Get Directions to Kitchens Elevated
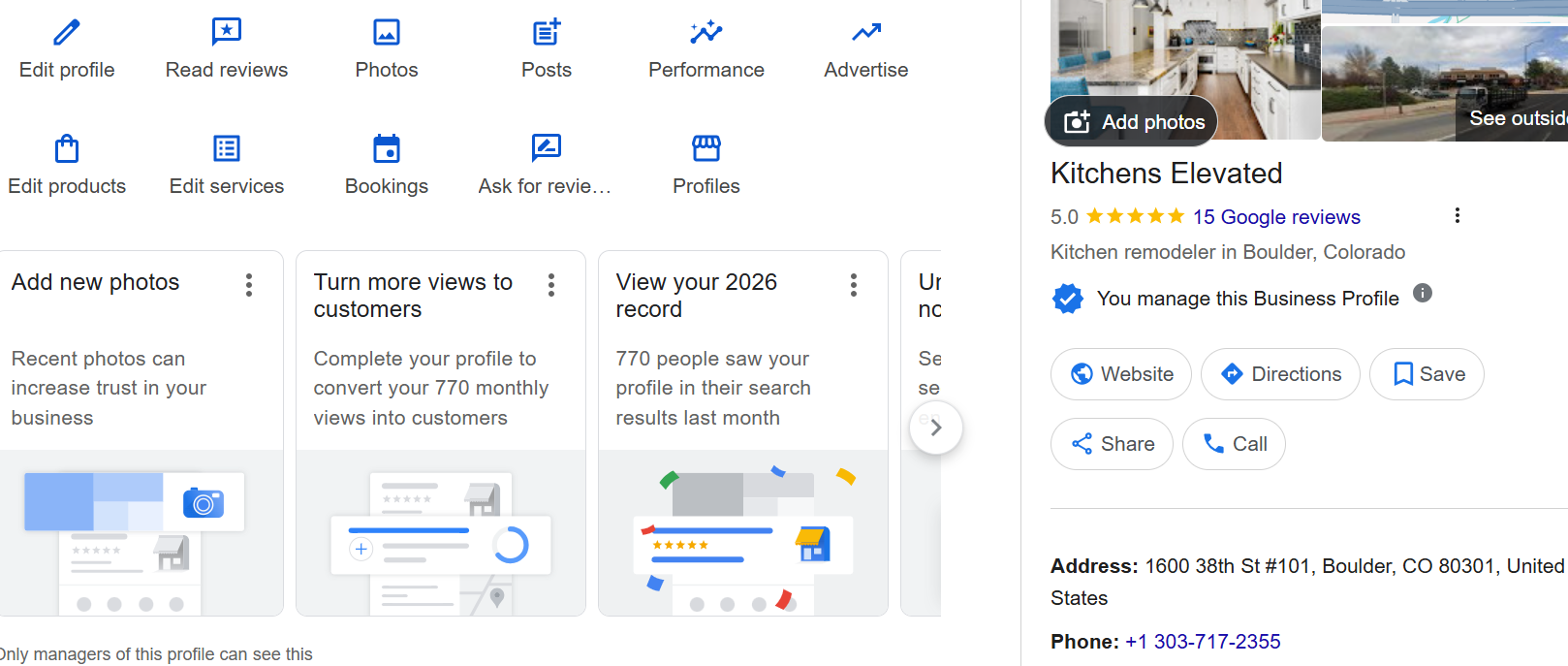 [x=1280, y=374]
